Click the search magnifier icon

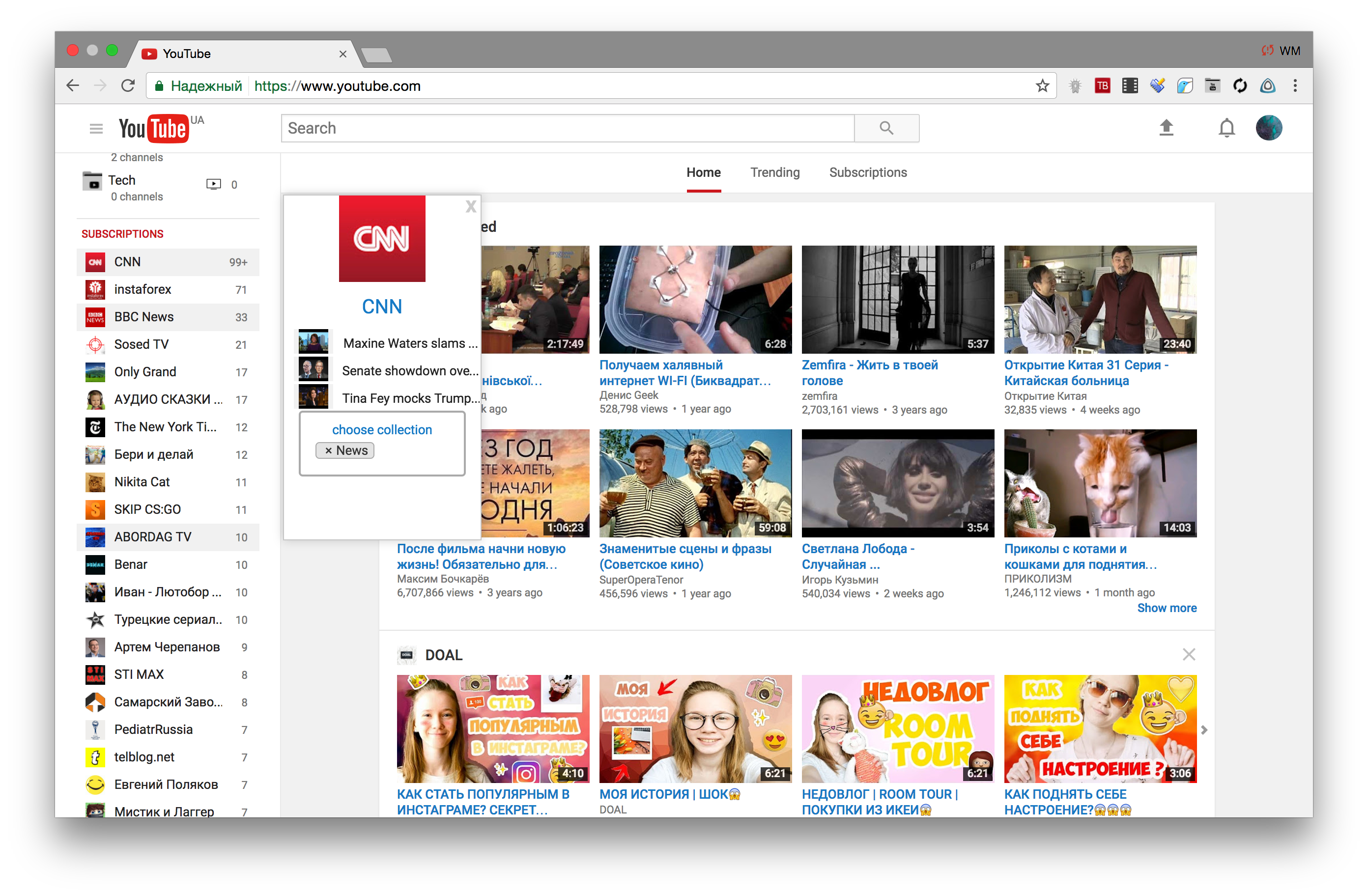click(886, 128)
